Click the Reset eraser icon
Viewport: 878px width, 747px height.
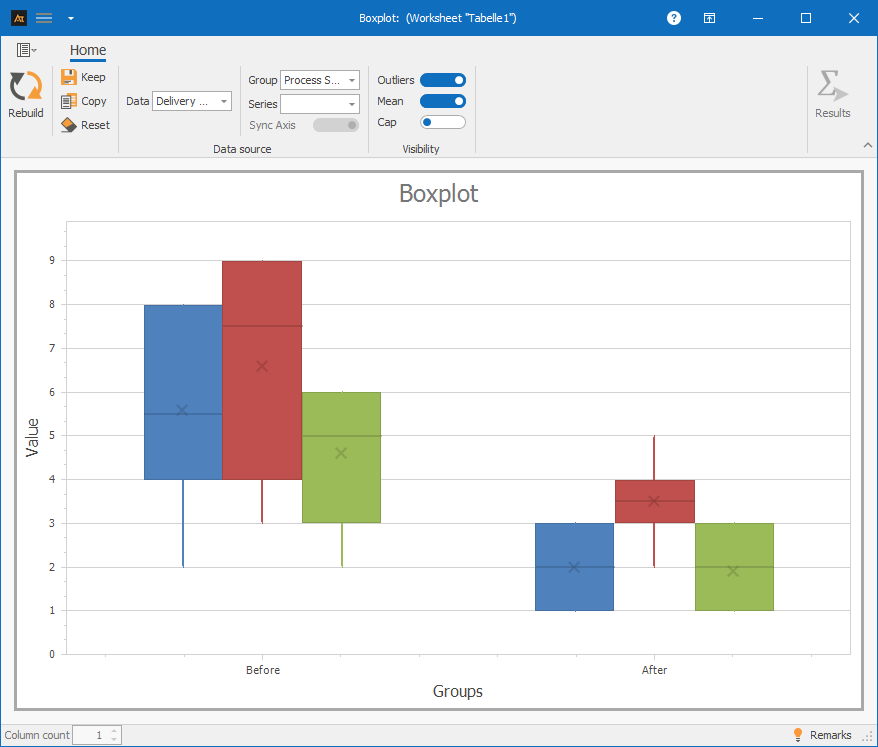pyautogui.click(x=69, y=125)
